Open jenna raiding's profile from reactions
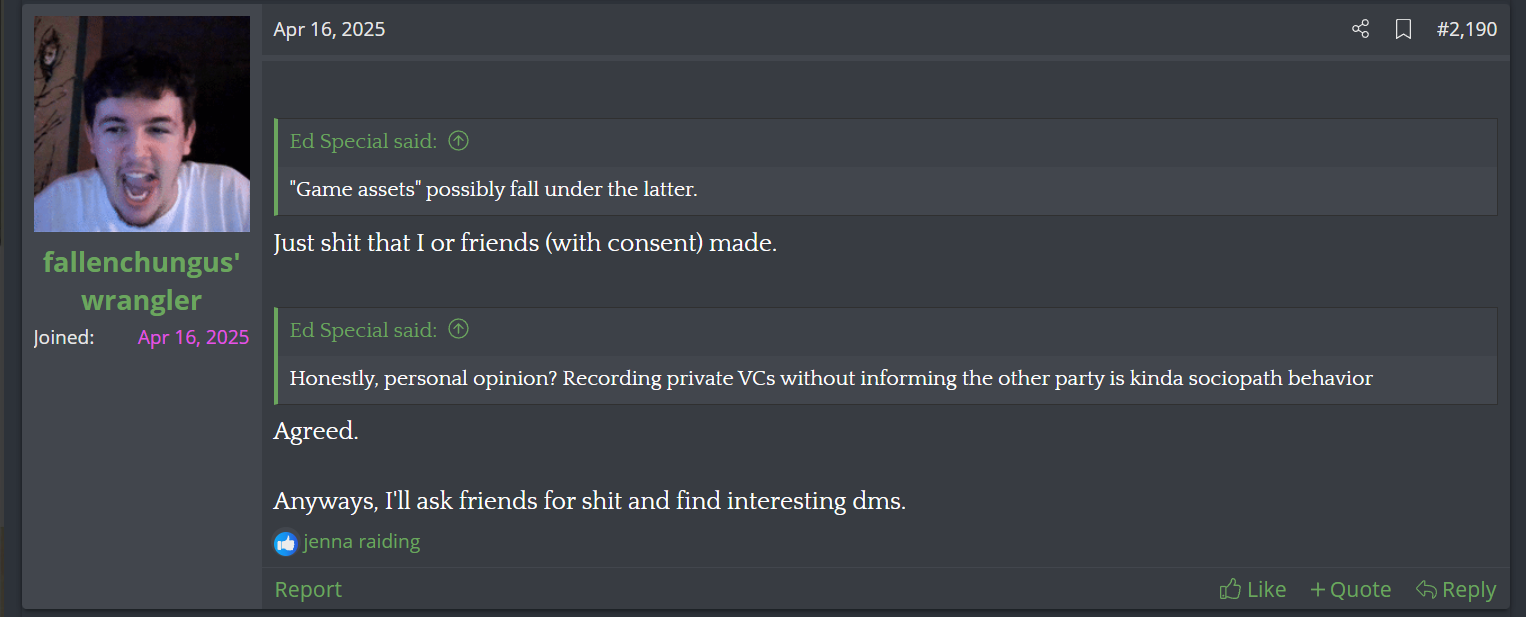 pyautogui.click(x=362, y=542)
